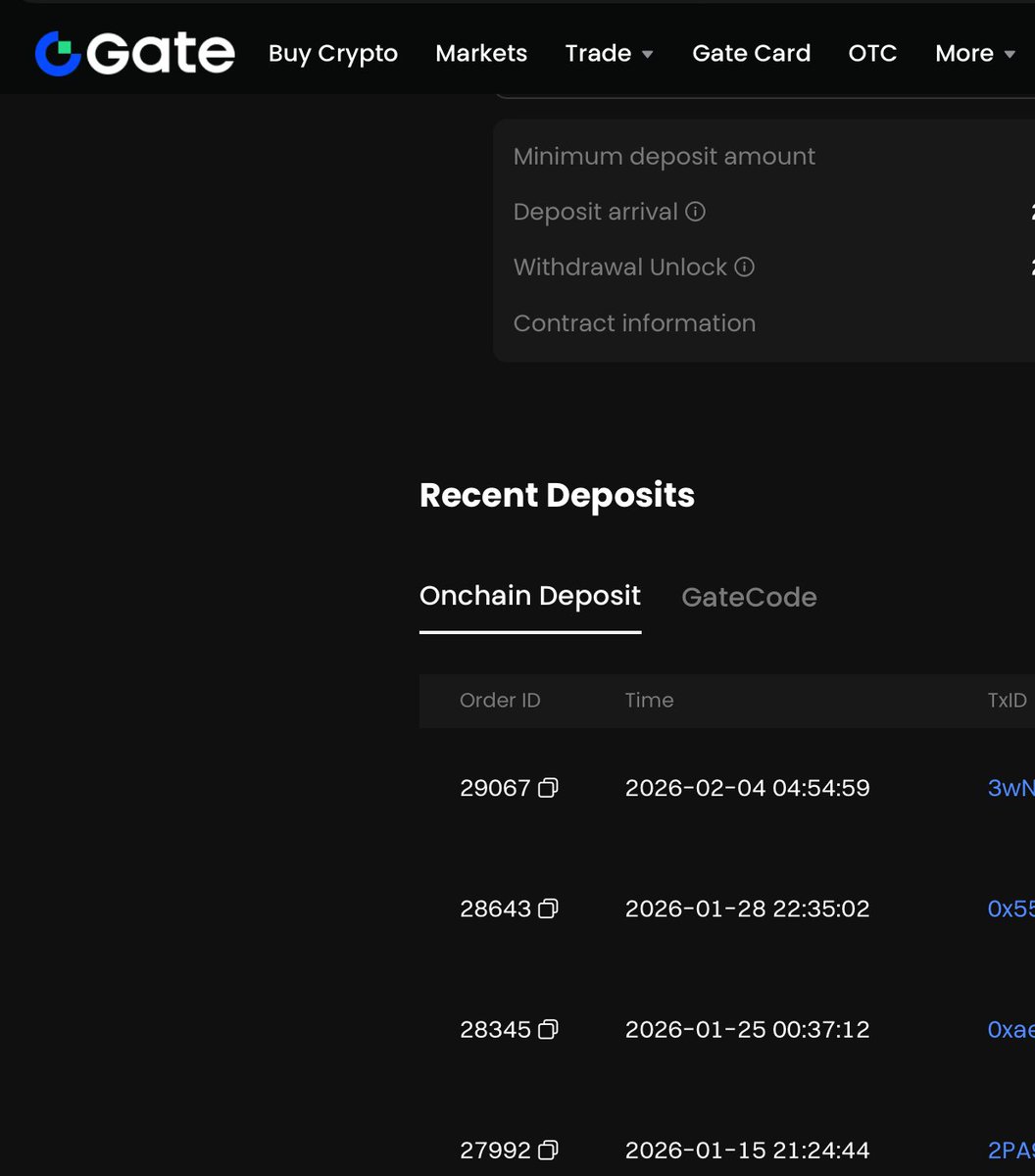The height and width of the screenshot is (1176, 1035).
Task: Click order number 28345
Action: [x=495, y=1029]
